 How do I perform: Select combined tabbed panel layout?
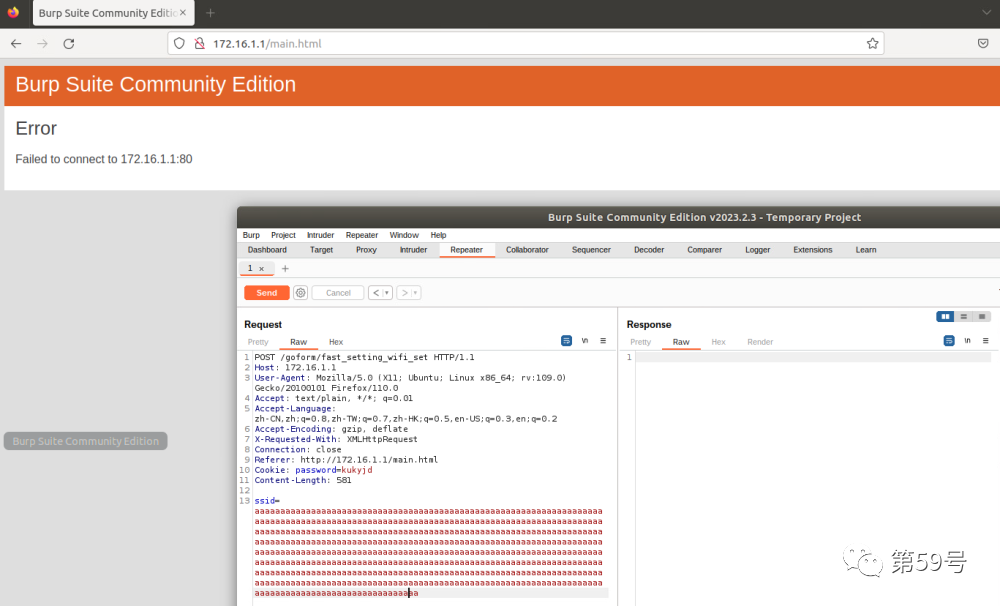pyautogui.click(x=982, y=316)
